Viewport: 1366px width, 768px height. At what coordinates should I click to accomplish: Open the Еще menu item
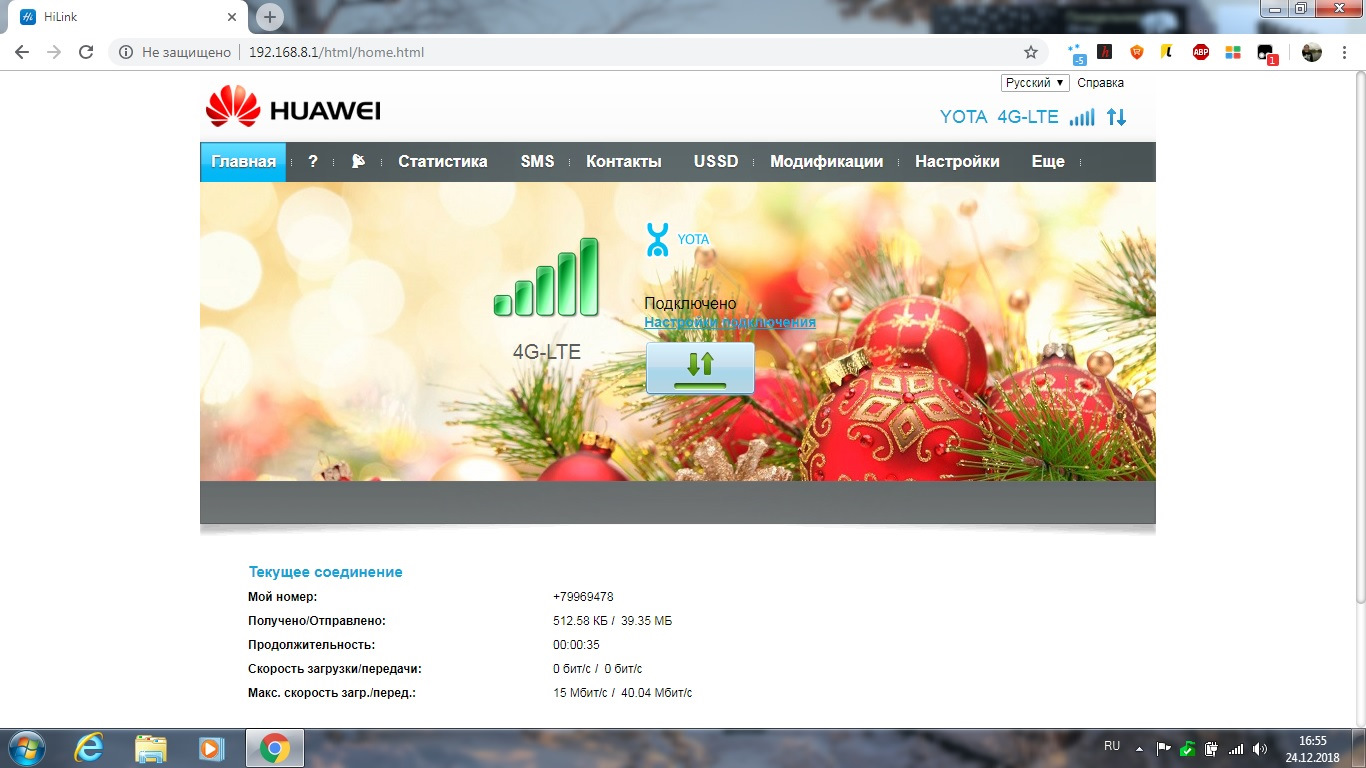(x=1048, y=161)
